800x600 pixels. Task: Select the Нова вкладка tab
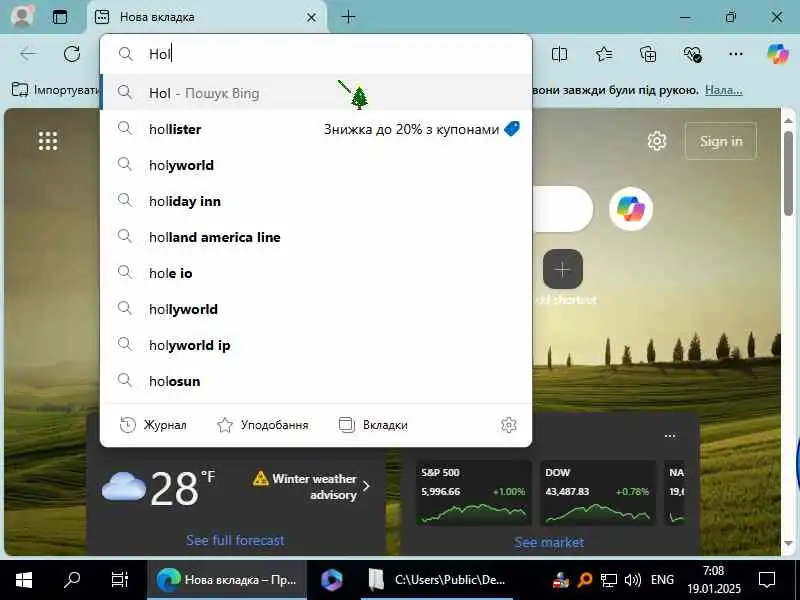(x=207, y=17)
